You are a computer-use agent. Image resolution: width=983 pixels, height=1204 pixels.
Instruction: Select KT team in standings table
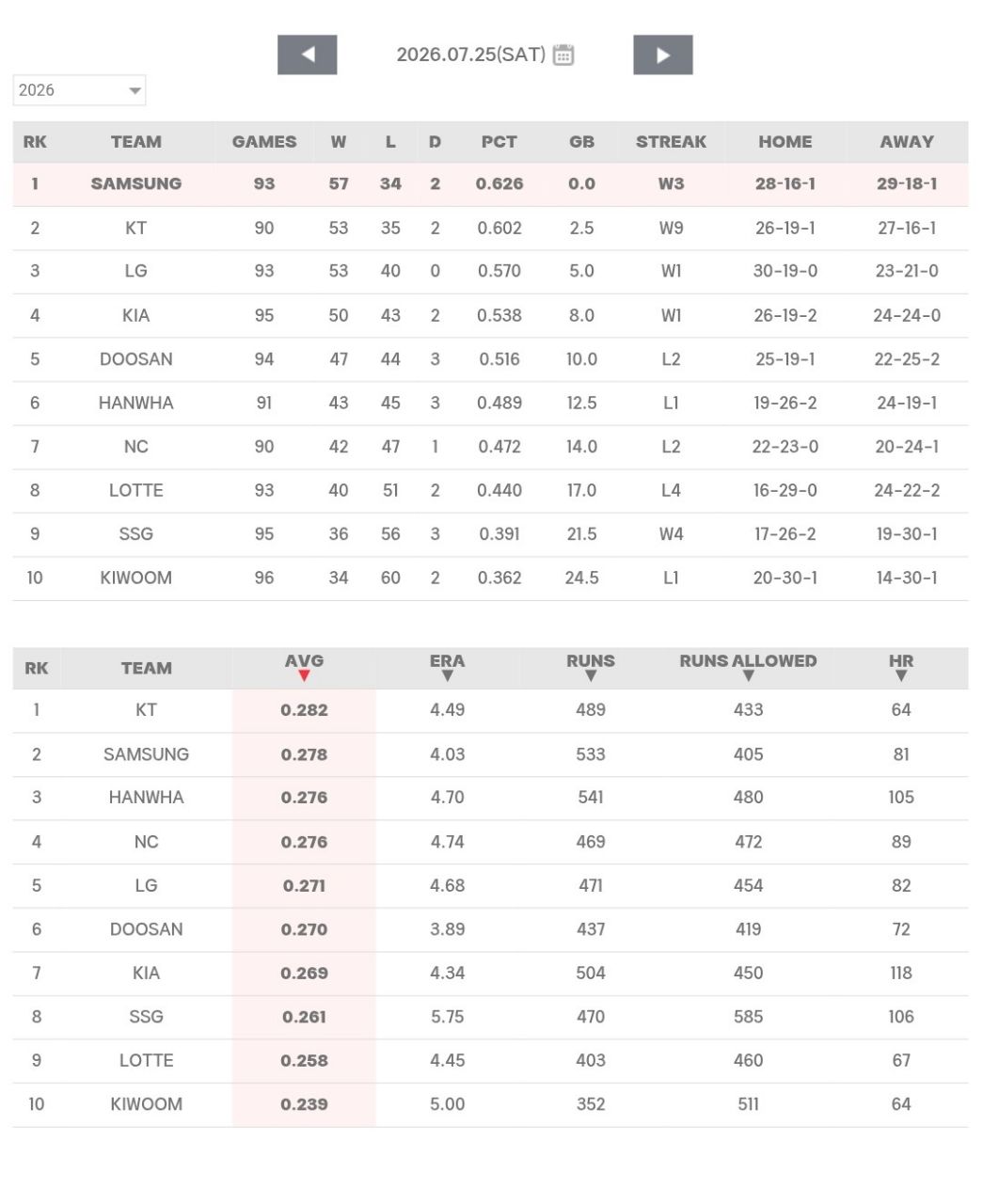(135, 228)
